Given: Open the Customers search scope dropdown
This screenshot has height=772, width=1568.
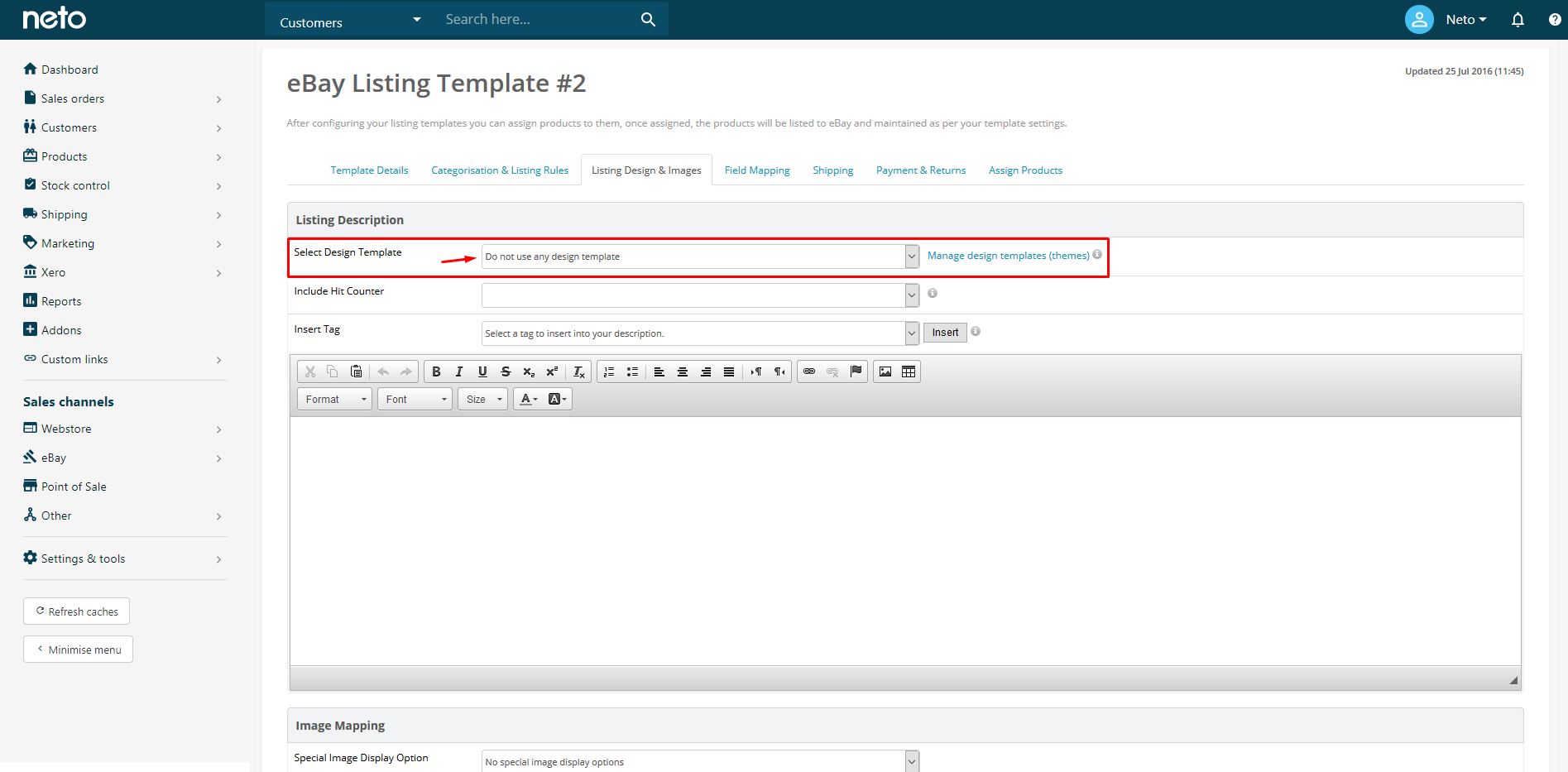Looking at the screenshot, I should [x=350, y=21].
